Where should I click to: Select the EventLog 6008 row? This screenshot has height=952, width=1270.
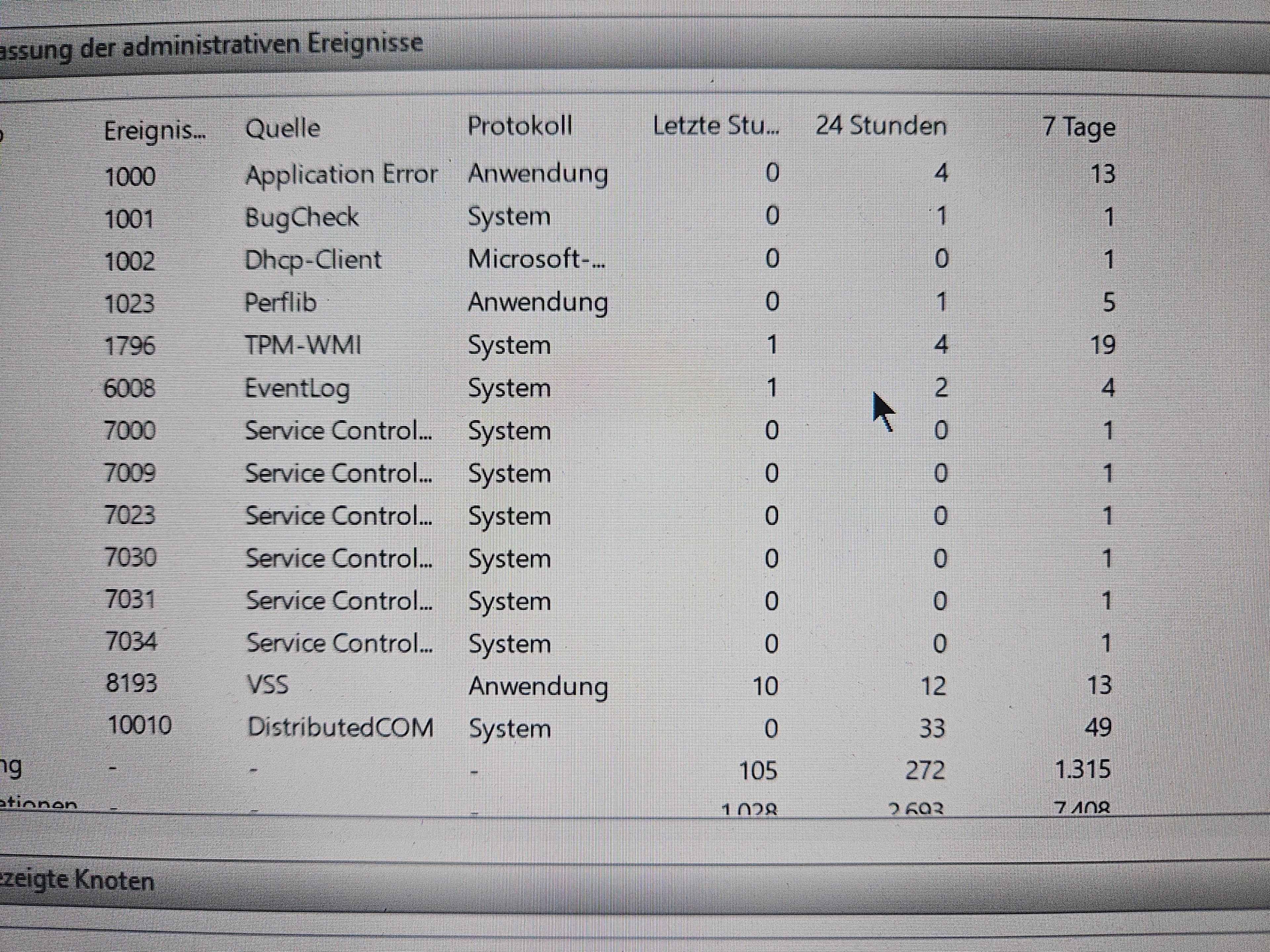(x=297, y=388)
